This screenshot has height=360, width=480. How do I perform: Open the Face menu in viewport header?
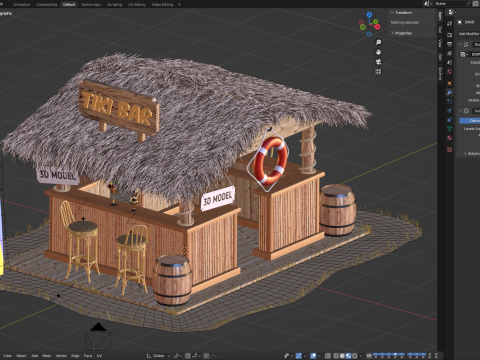coord(88,356)
